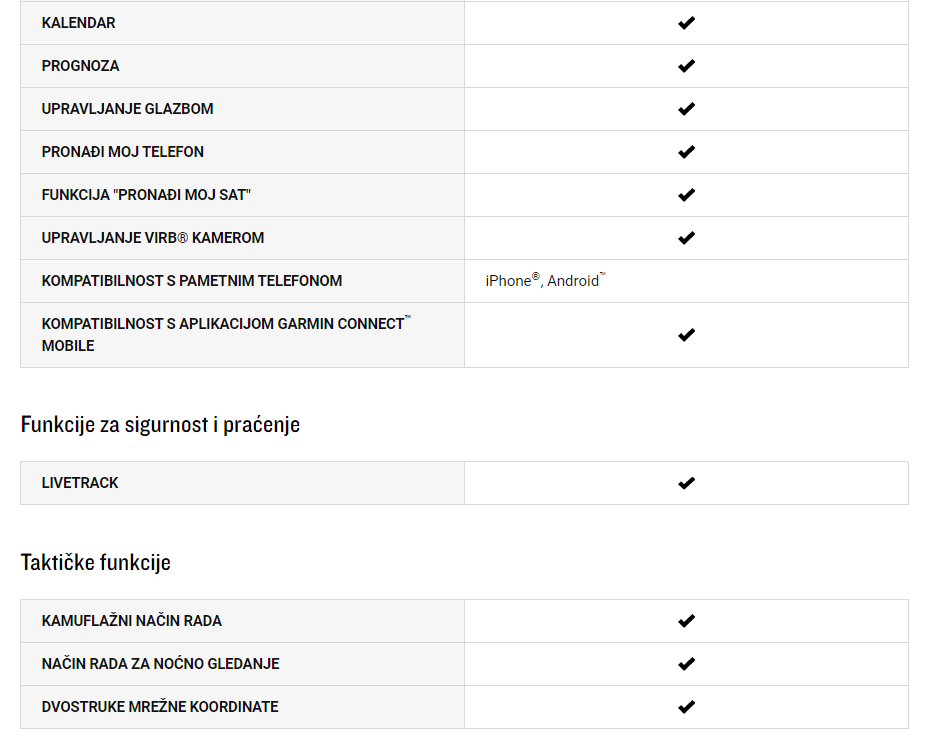This screenshot has width=929, height=744.
Task: Click the LiveTrack checkmark icon
Action: pyautogui.click(x=686, y=483)
